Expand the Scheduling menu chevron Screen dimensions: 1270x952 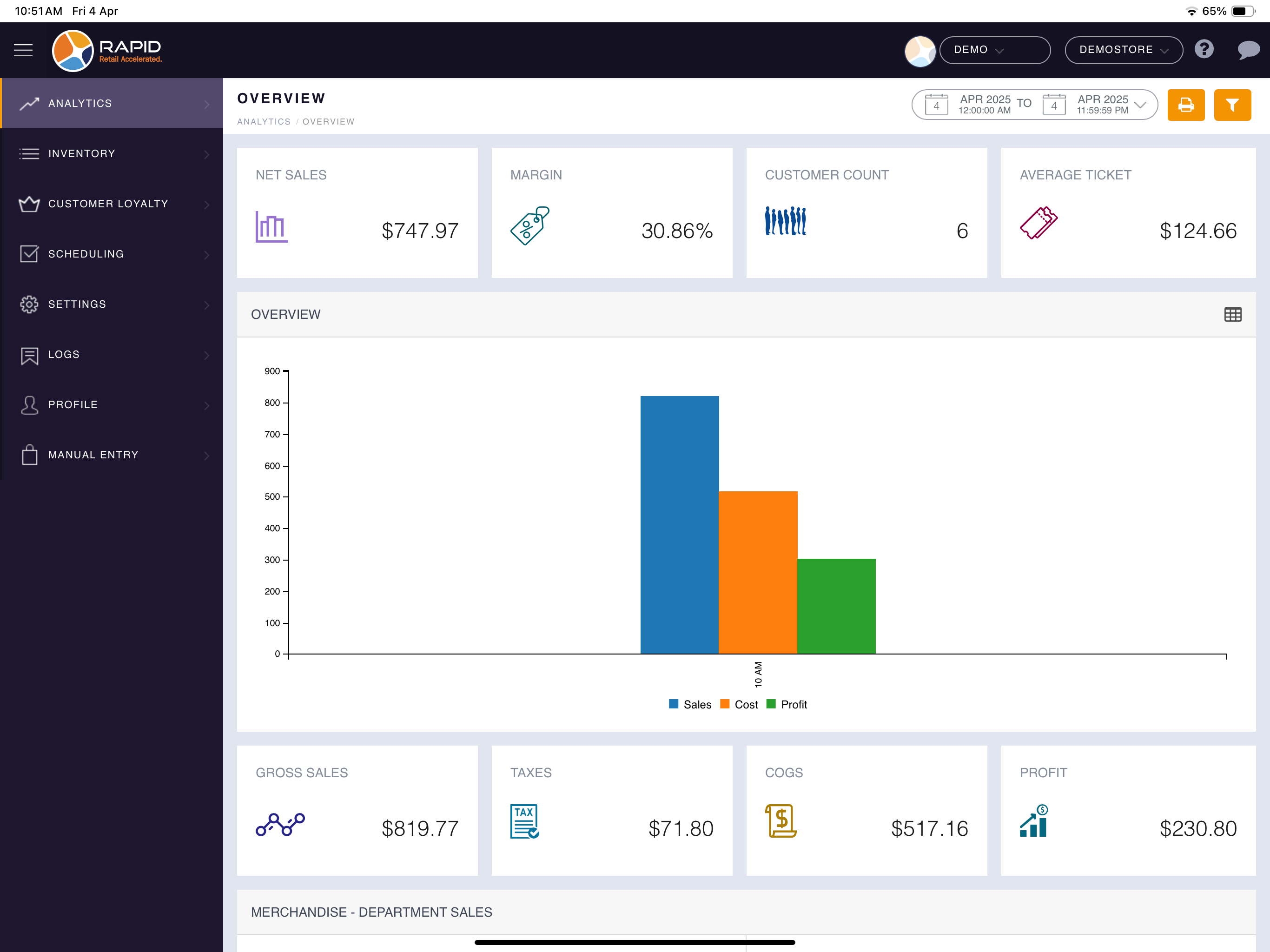[207, 254]
